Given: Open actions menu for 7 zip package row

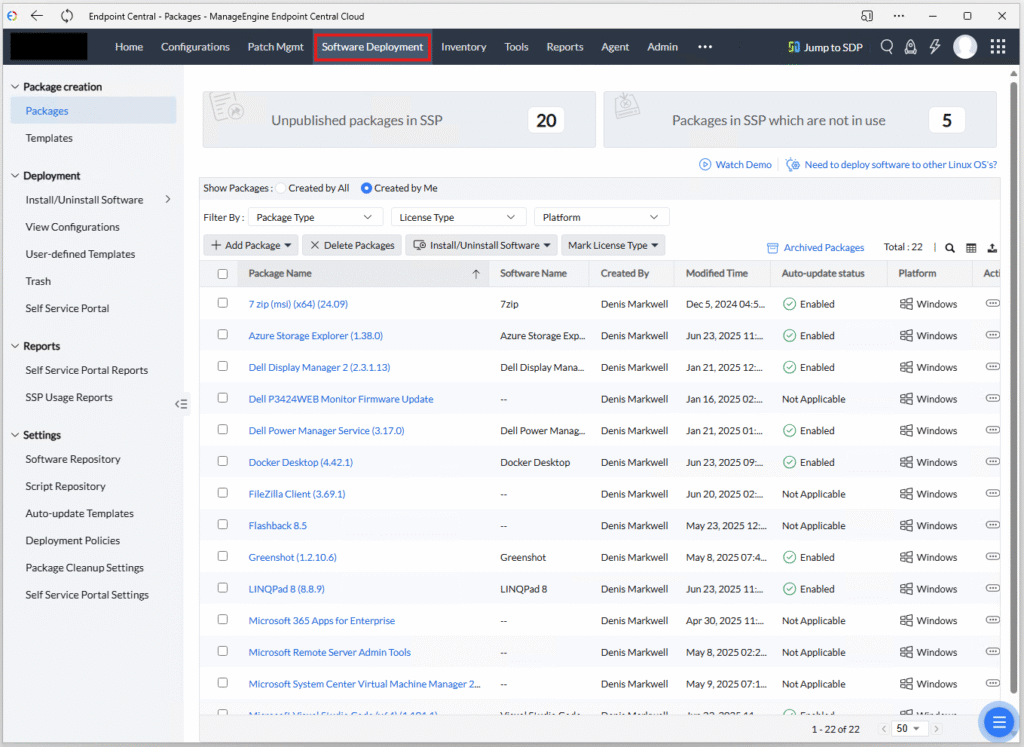Looking at the screenshot, I should tap(992, 303).
